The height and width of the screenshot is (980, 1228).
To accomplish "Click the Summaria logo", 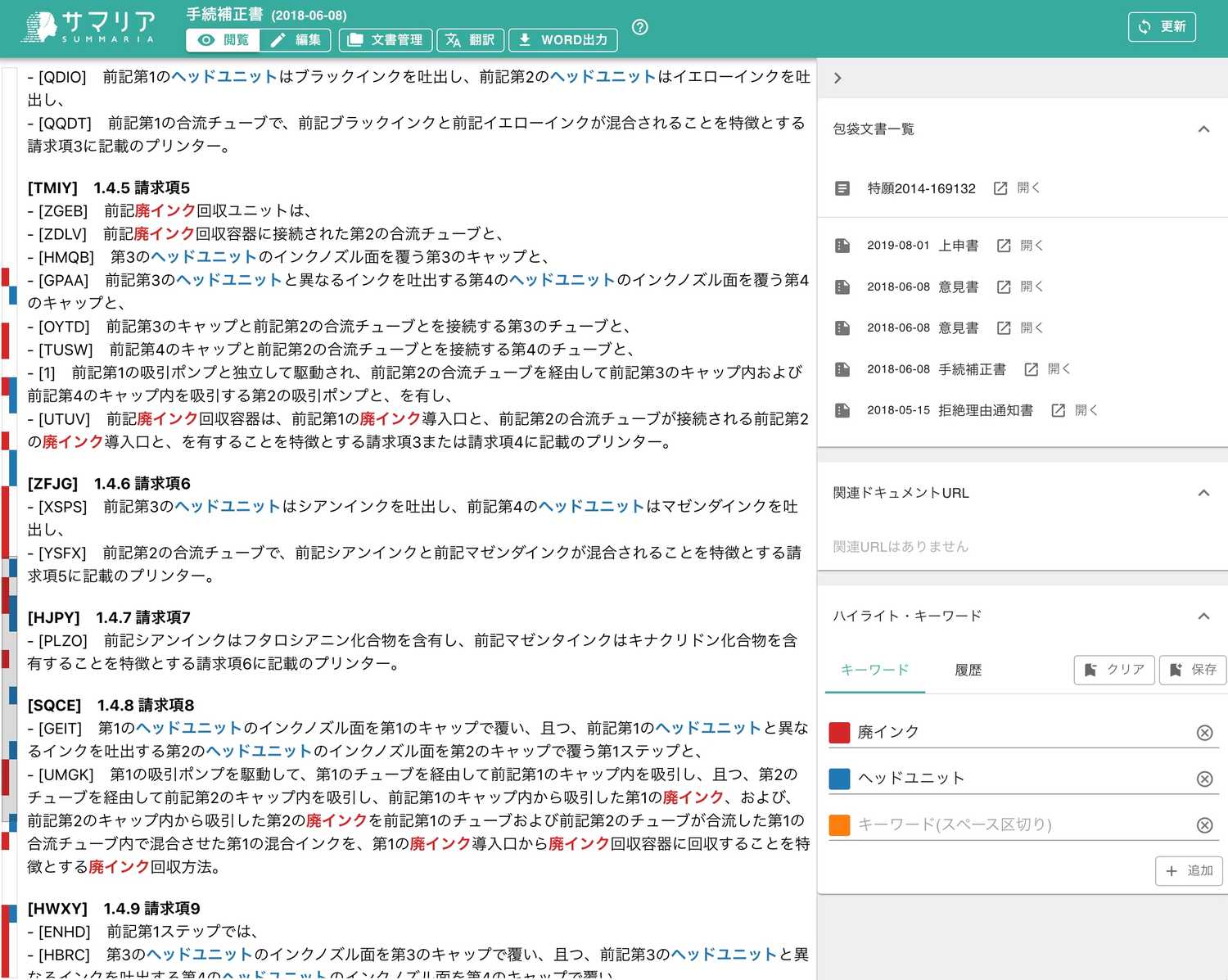I will pos(88,27).
